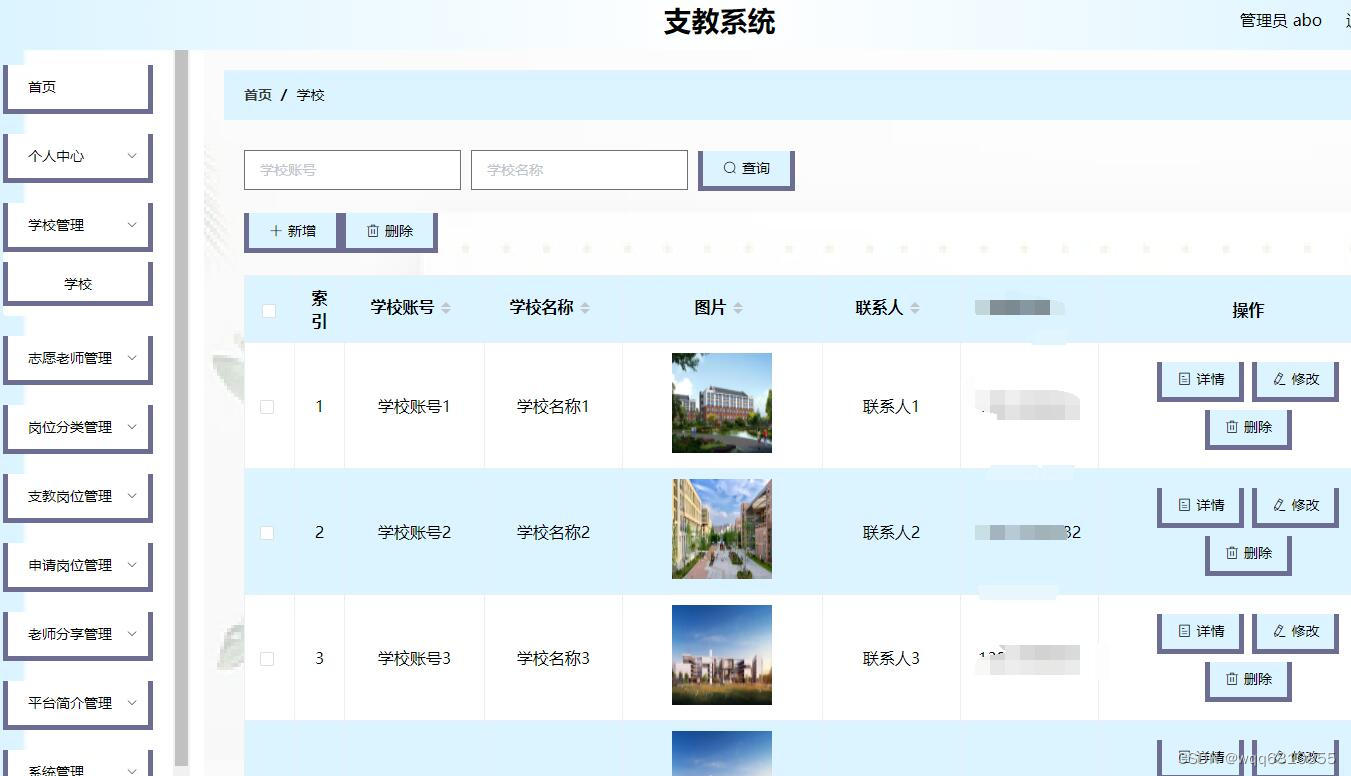This screenshot has height=776, width=1351.
Task: Open the school image thumbnail in row 3
Action: coord(722,655)
